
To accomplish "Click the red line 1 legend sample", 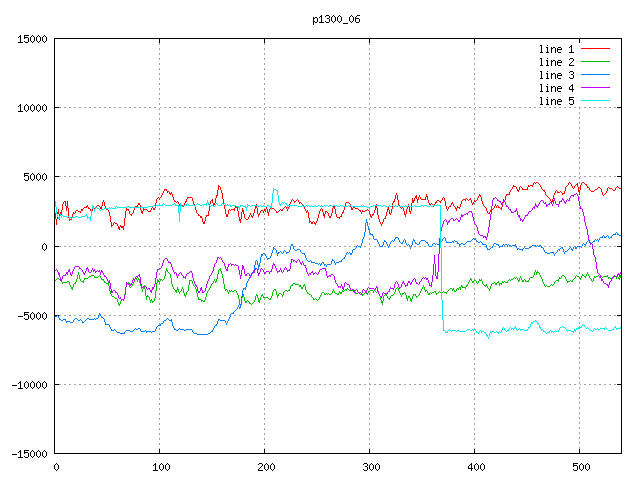I will 596,49.
